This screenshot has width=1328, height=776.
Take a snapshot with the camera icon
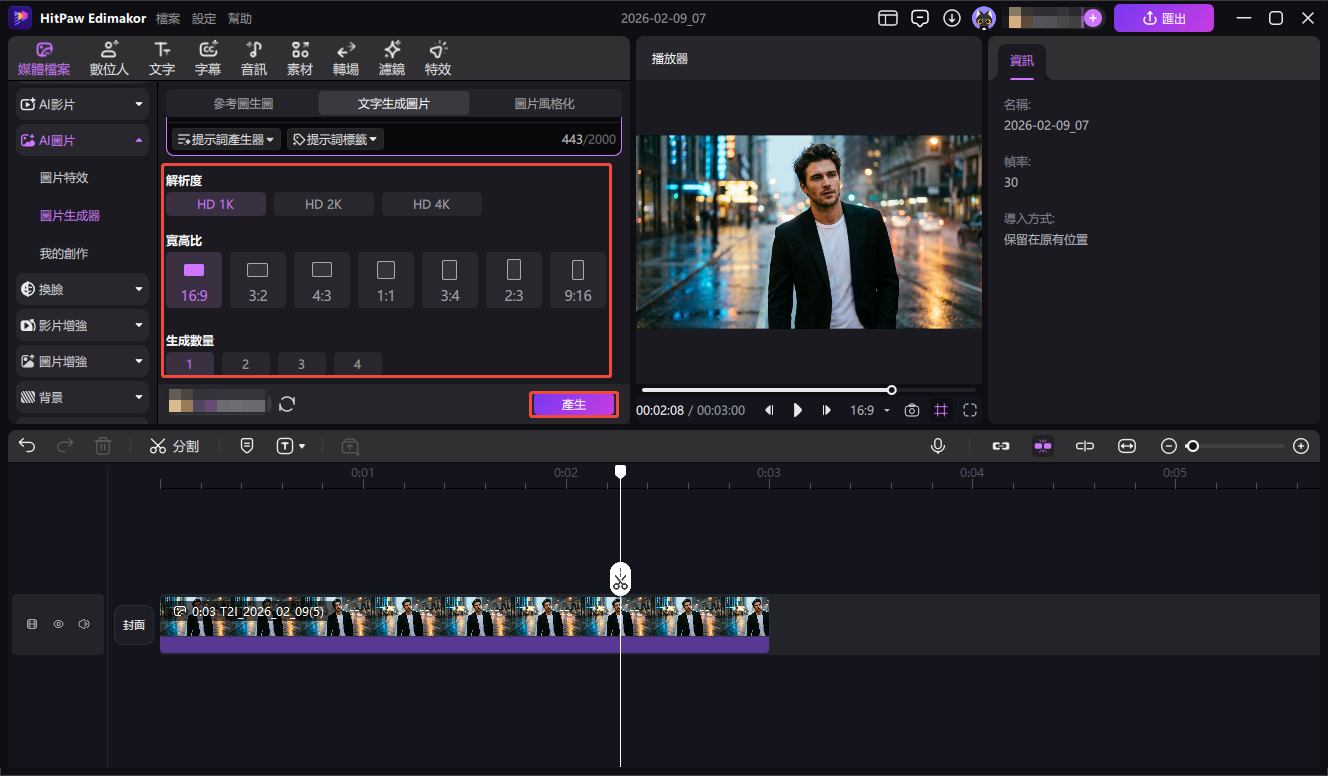[911, 410]
